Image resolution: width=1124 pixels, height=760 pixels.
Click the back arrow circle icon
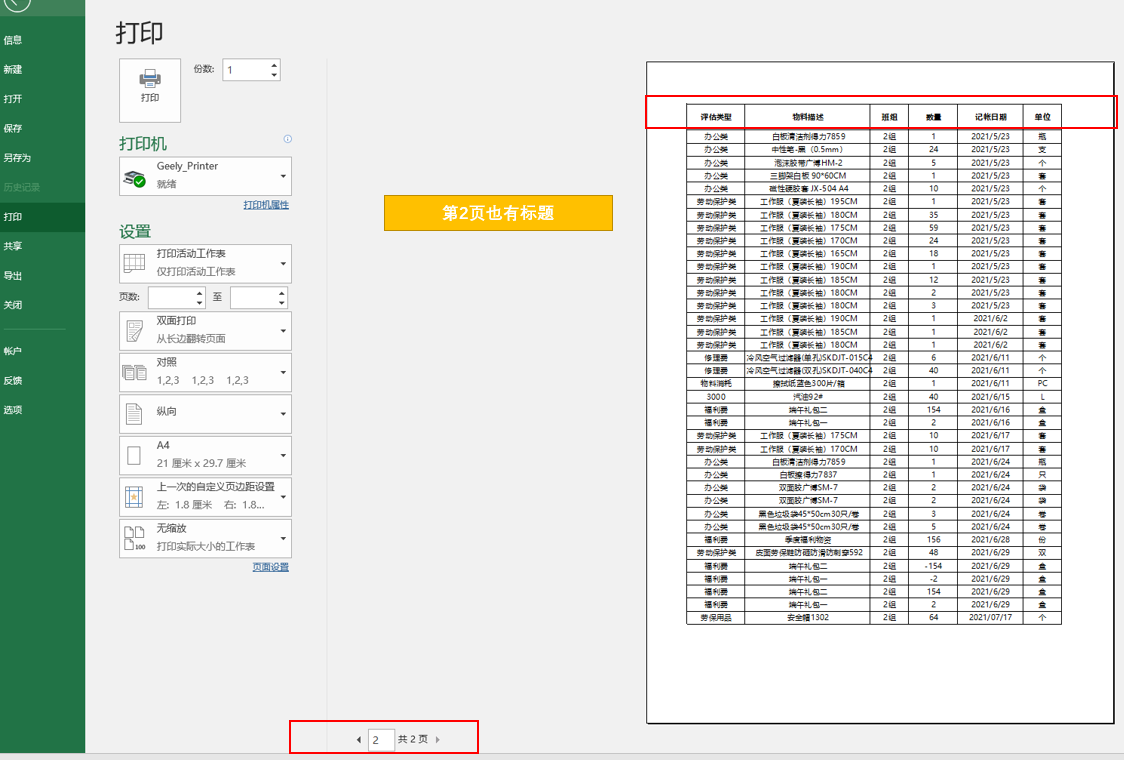pos(12,4)
